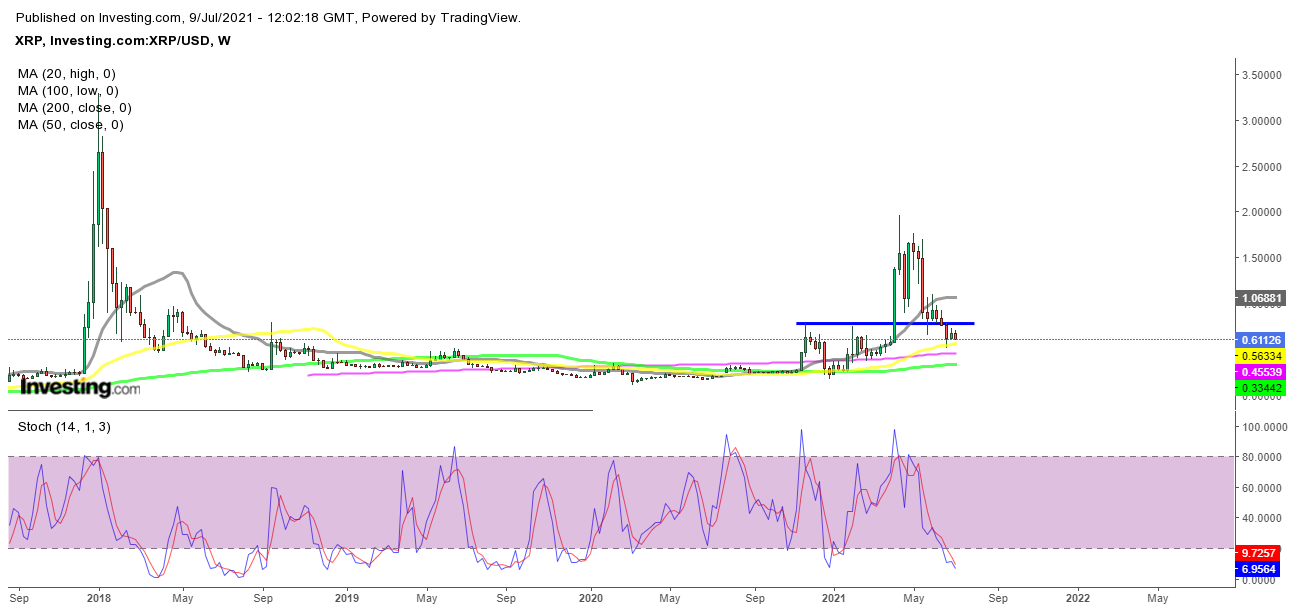
Task: Click the gray 1.06881 price tag
Action: [x=1263, y=298]
